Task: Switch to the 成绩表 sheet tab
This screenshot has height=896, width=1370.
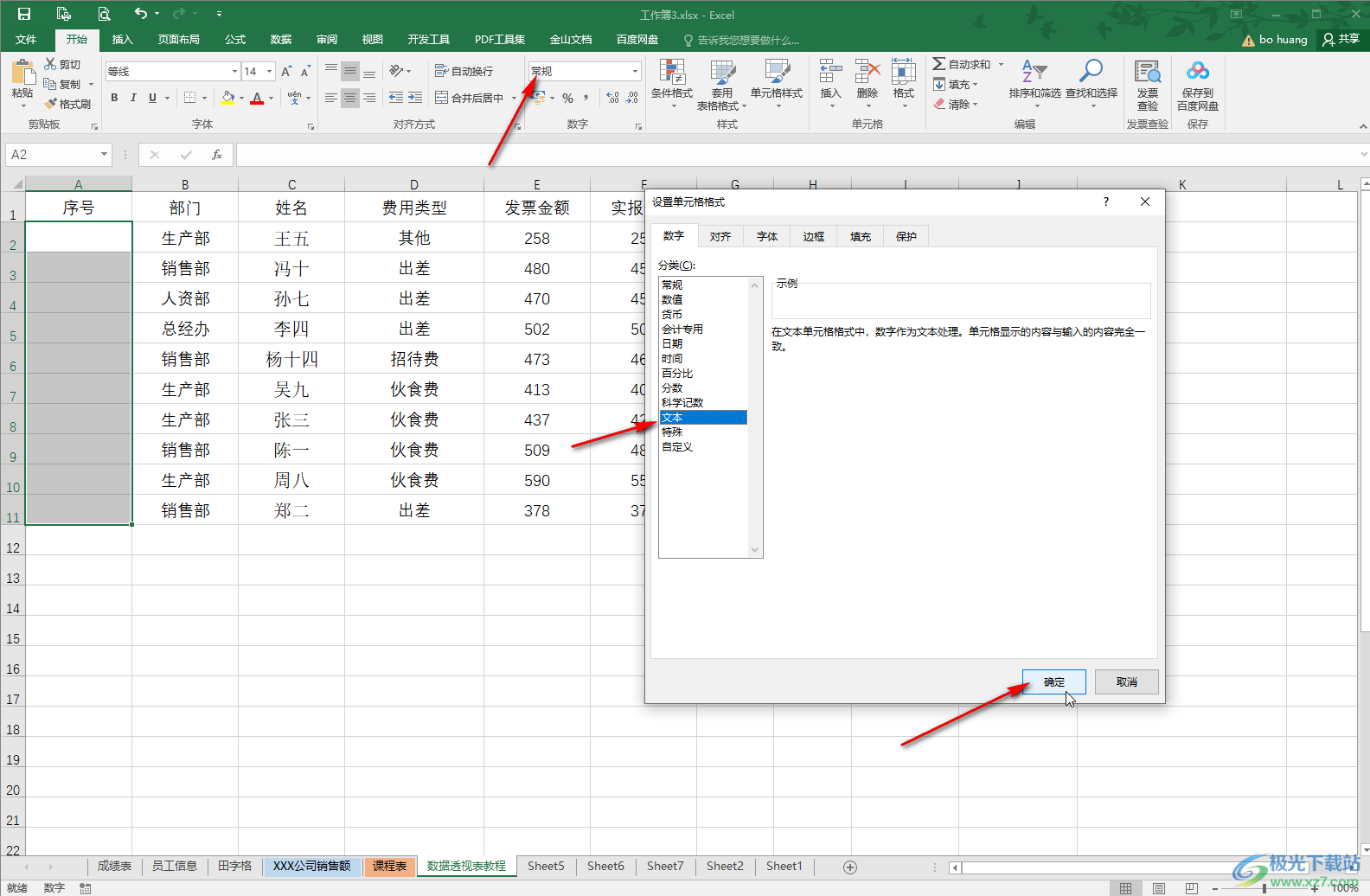Action: click(x=114, y=866)
